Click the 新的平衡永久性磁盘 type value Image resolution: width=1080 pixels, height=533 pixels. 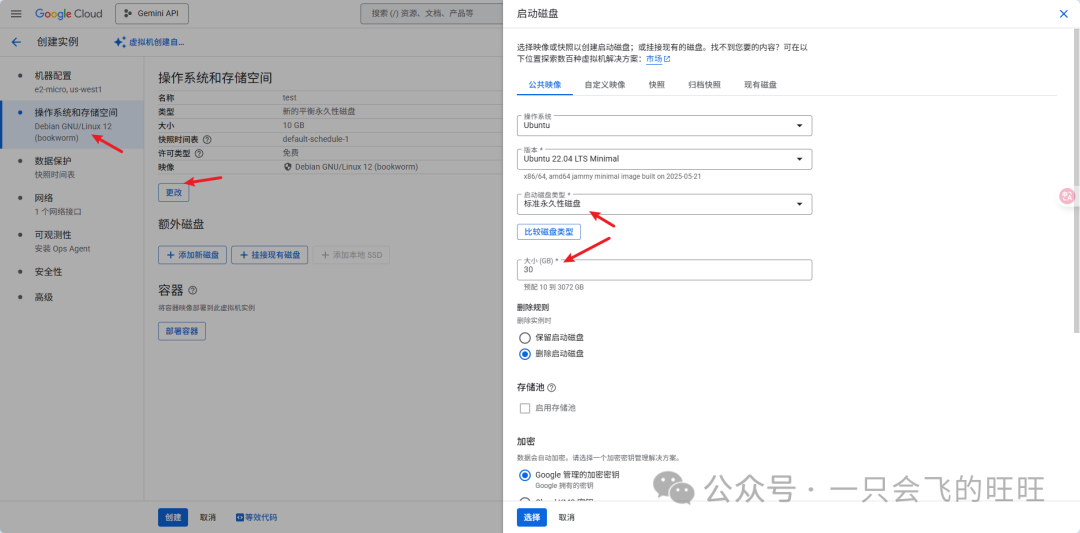(x=319, y=111)
